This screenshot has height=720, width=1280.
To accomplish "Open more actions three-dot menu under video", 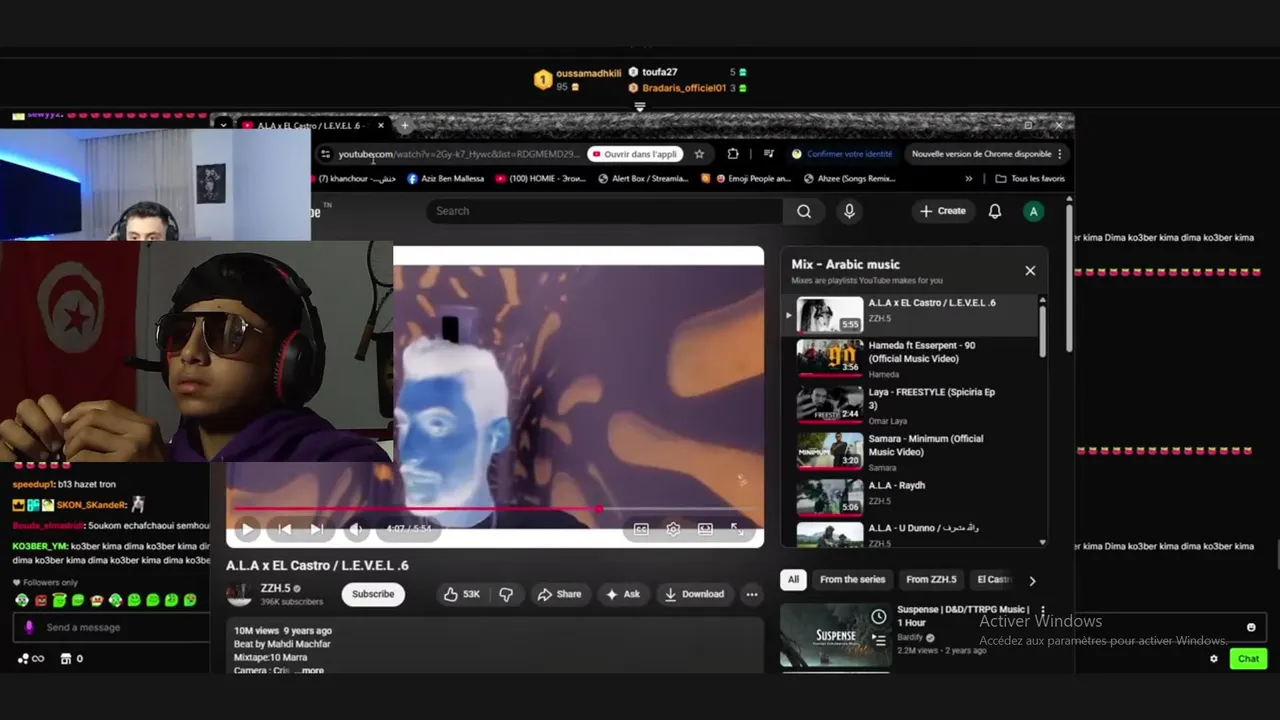I will click(752, 594).
